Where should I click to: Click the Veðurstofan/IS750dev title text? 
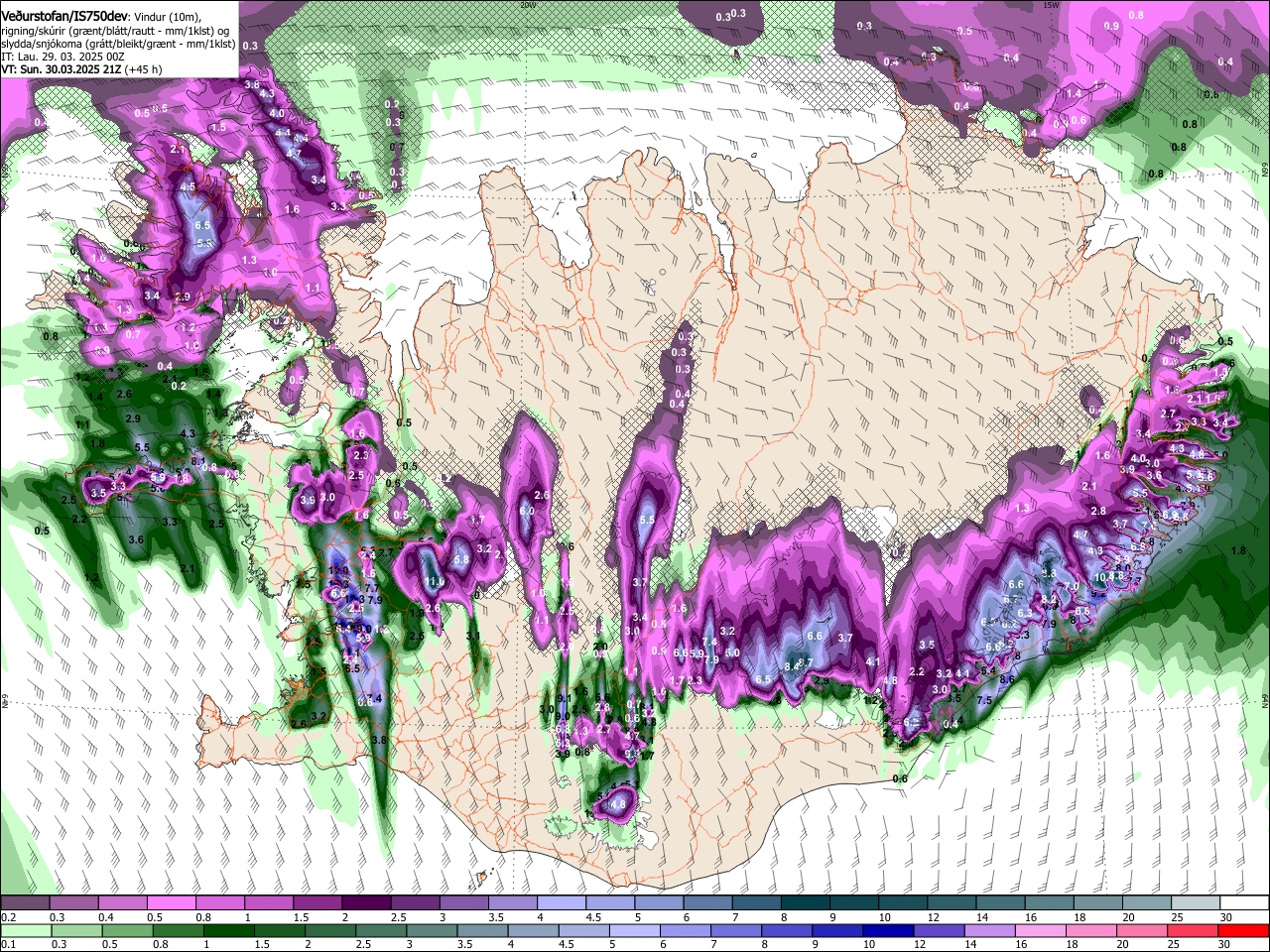[x=64, y=15]
